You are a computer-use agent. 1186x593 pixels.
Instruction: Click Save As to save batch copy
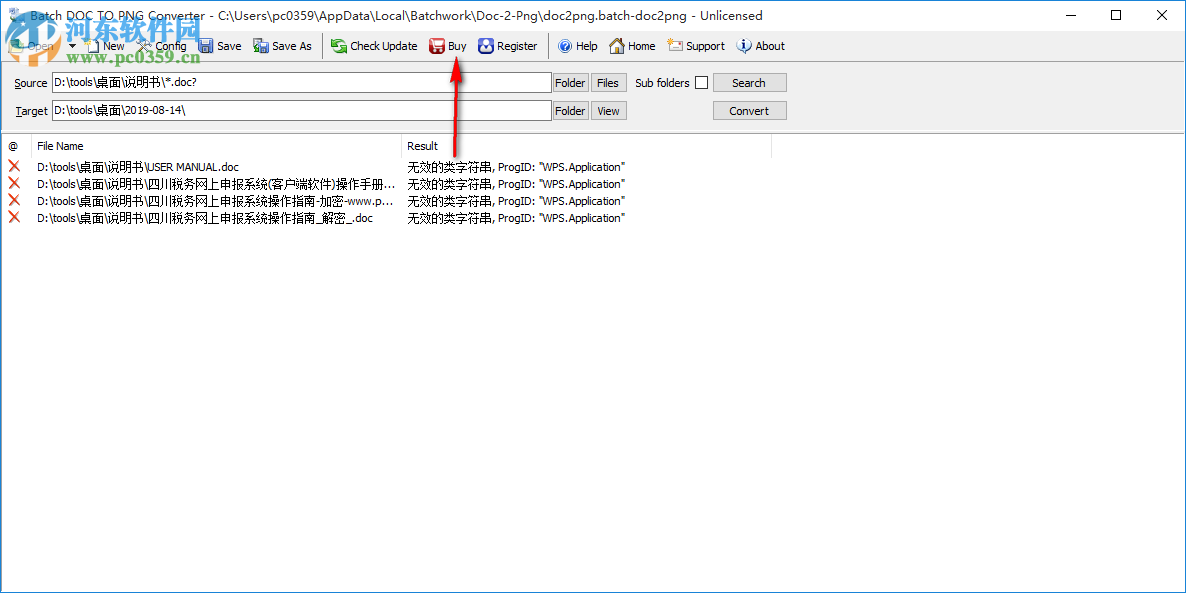click(x=281, y=45)
